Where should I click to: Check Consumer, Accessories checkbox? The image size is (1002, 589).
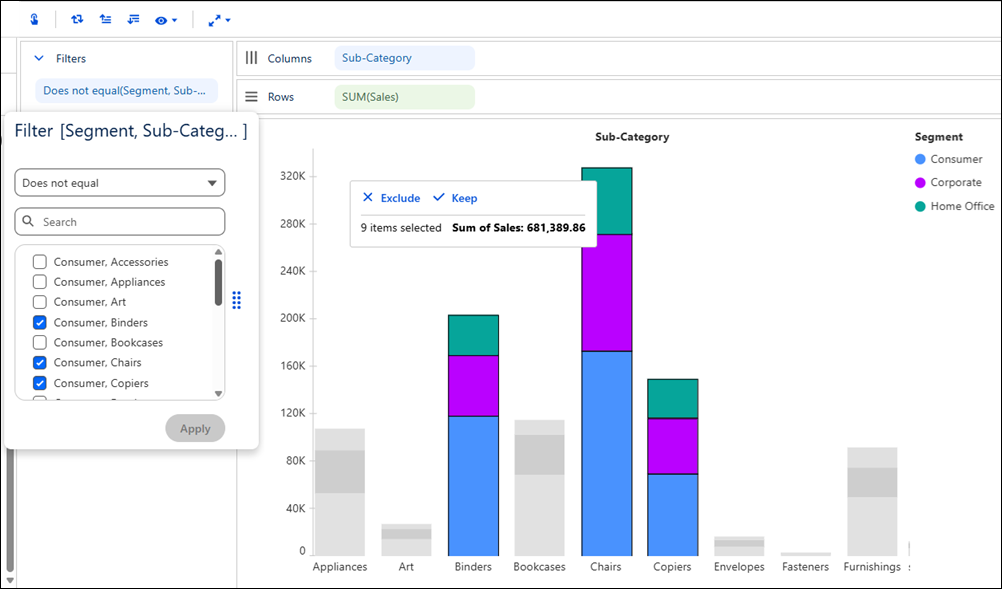point(40,262)
